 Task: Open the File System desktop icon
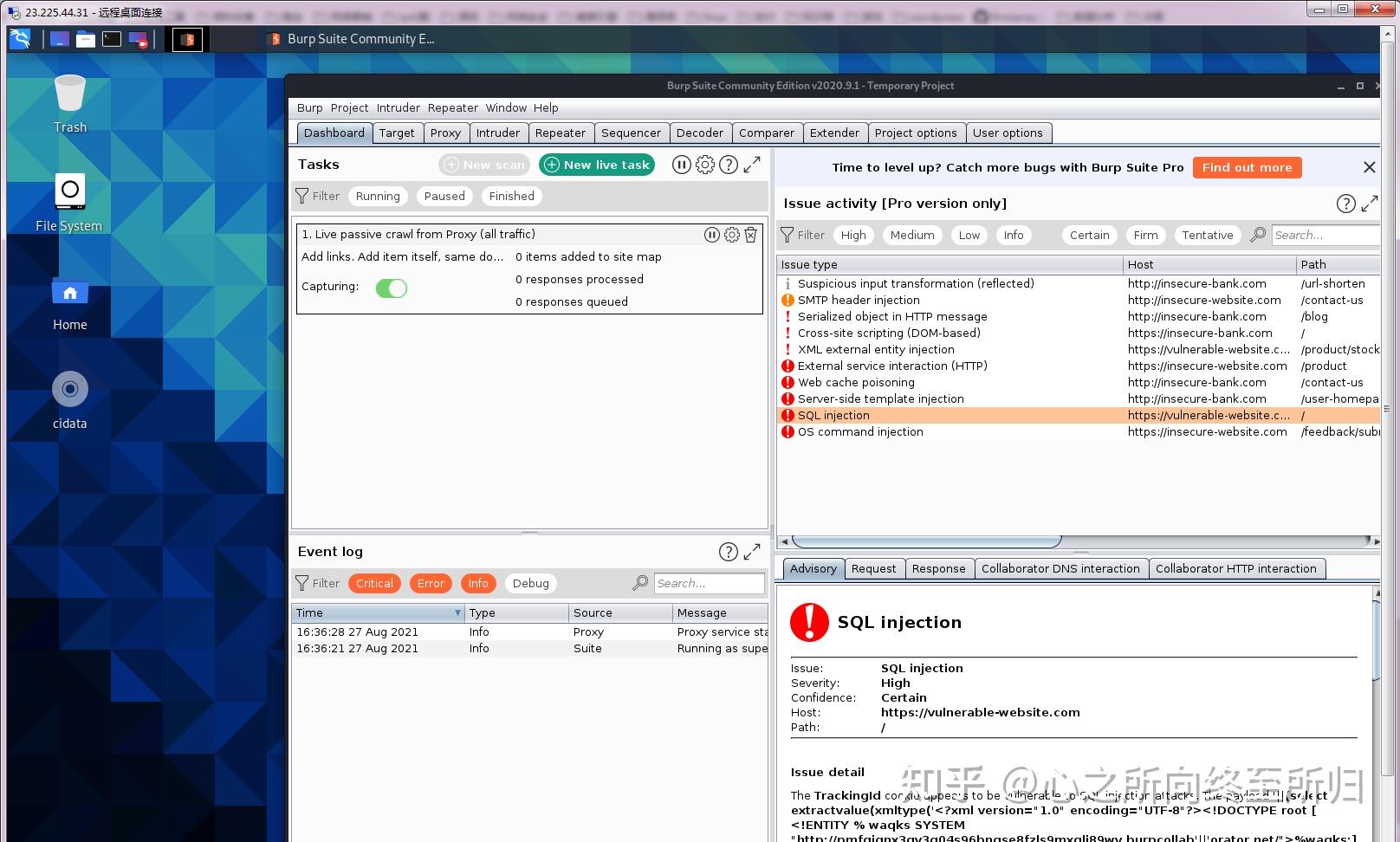click(69, 202)
